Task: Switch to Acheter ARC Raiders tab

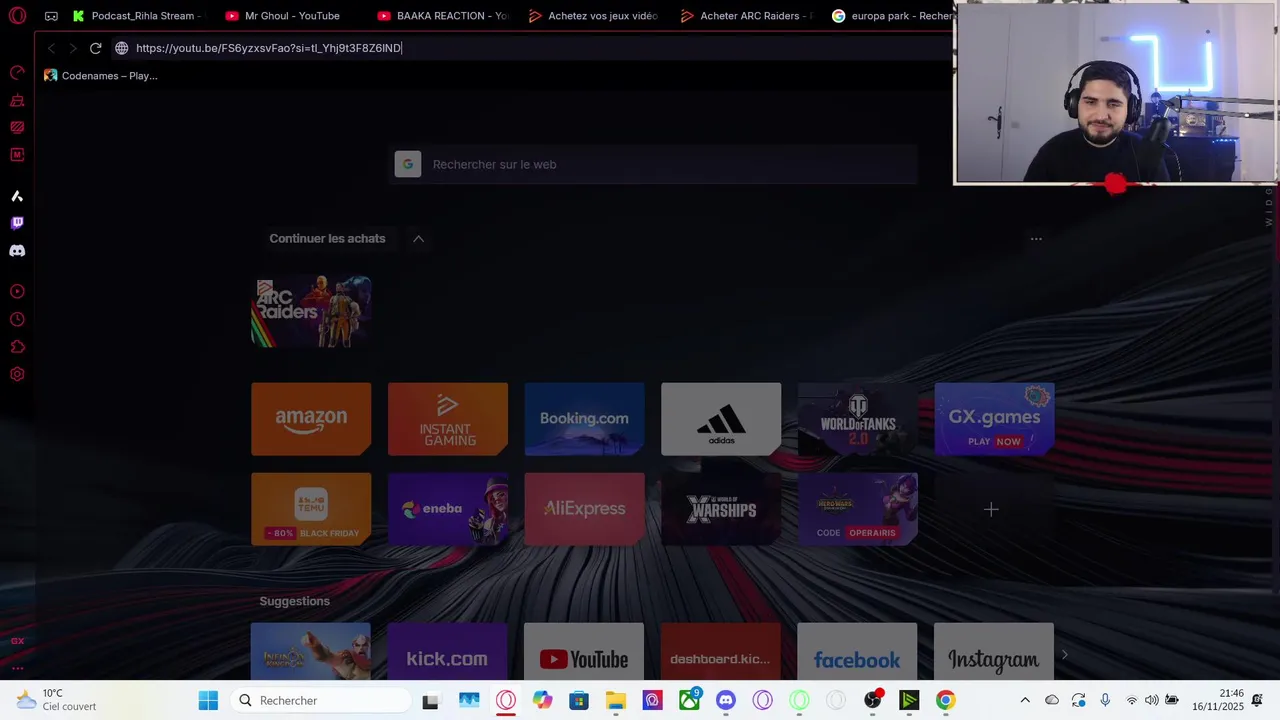Action: pyautogui.click(x=746, y=16)
